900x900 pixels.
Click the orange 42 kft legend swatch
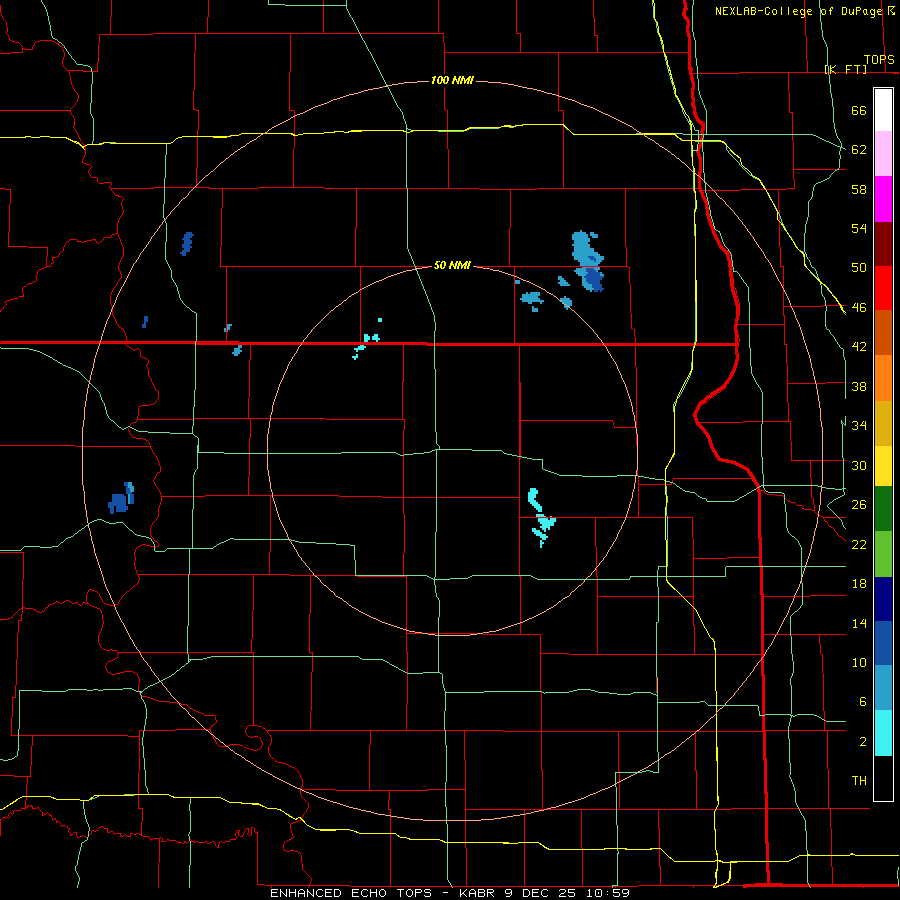click(883, 378)
